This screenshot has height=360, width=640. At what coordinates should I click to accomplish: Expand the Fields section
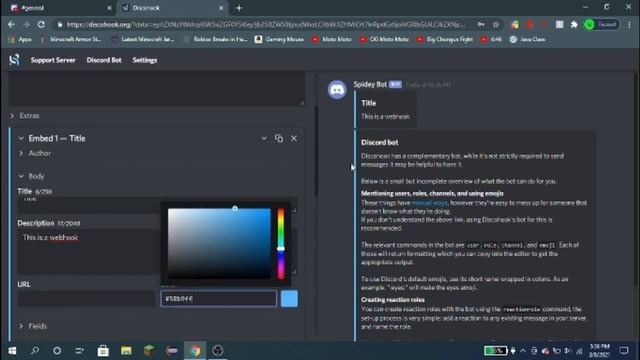[33, 326]
